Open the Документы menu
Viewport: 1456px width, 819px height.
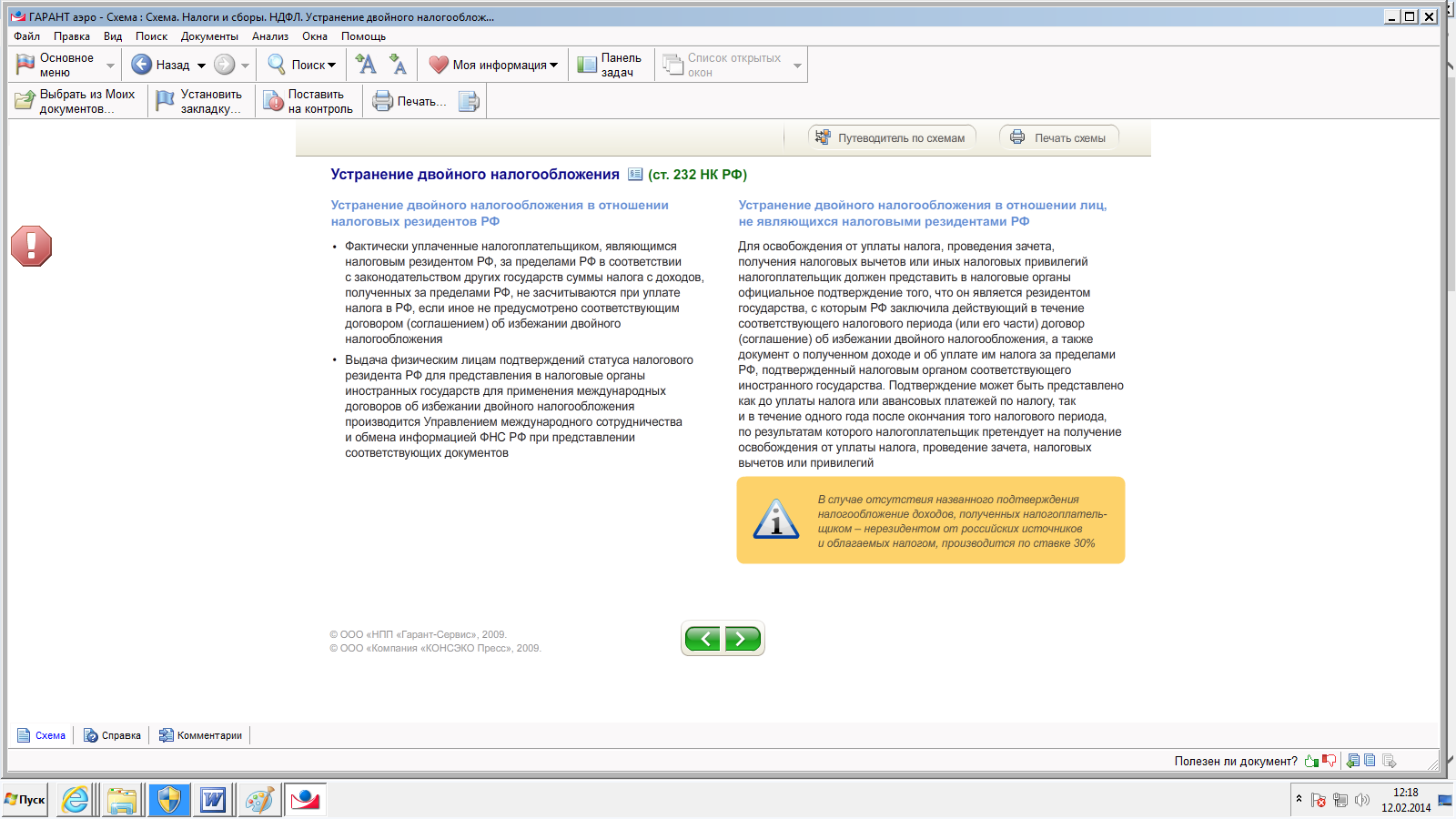pyautogui.click(x=209, y=36)
